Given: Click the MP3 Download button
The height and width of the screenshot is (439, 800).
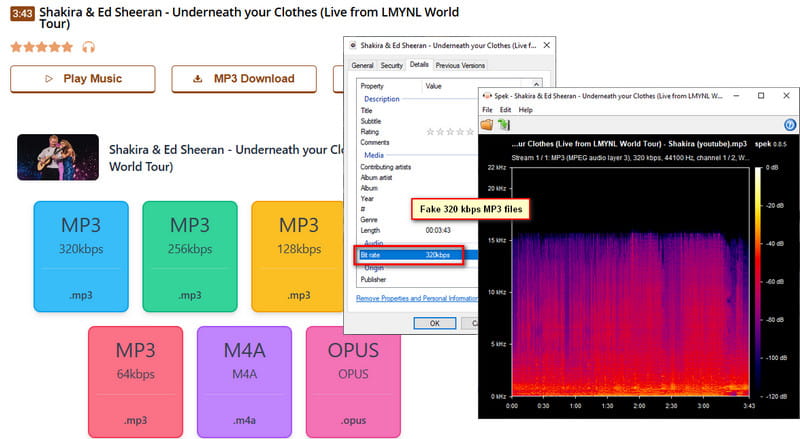Looking at the screenshot, I should pos(244,79).
